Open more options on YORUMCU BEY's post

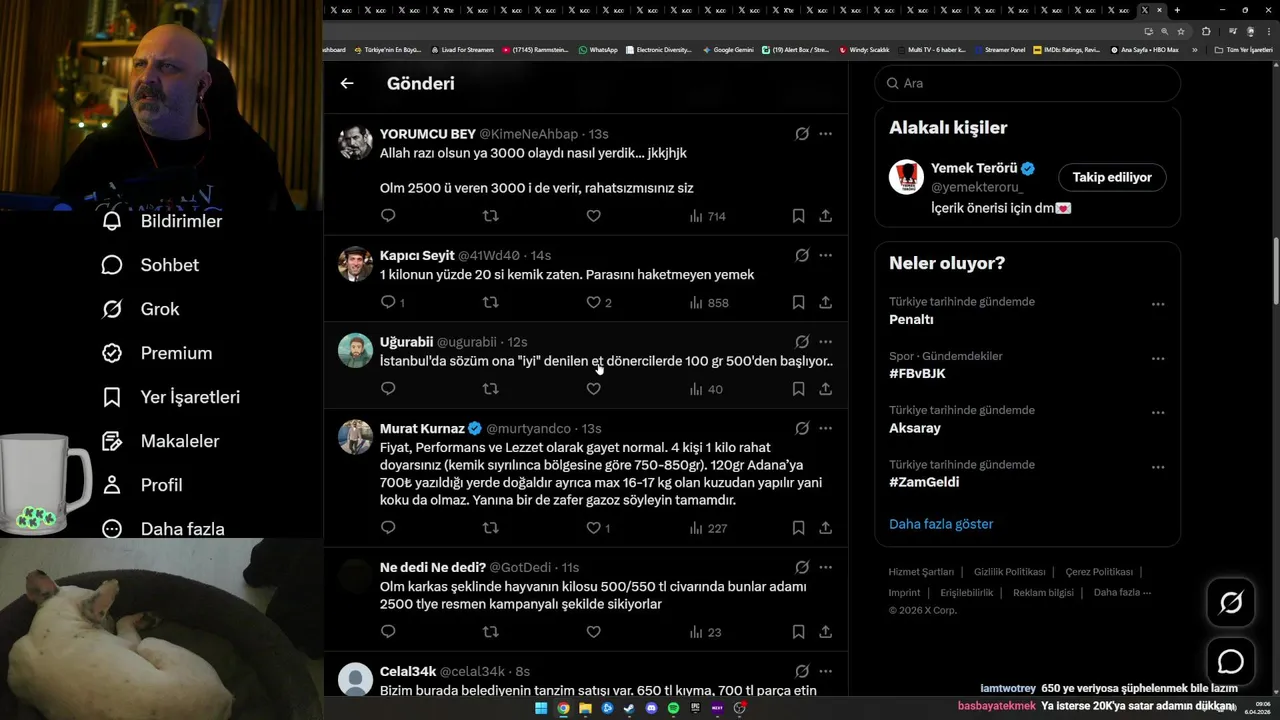[825, 134]
